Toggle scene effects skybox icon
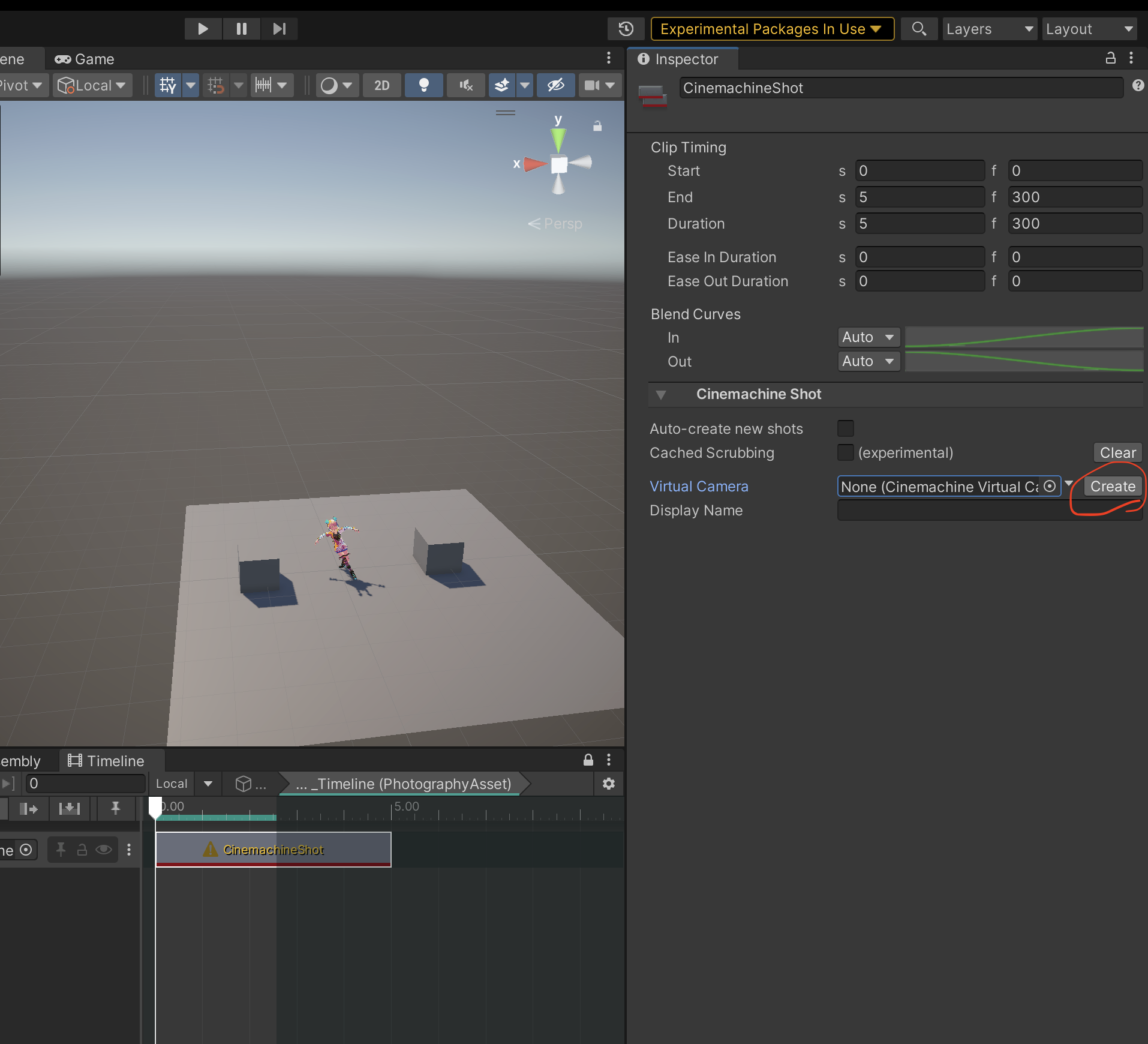The width and height of the screenshot is (1148, 1044). 502,85
